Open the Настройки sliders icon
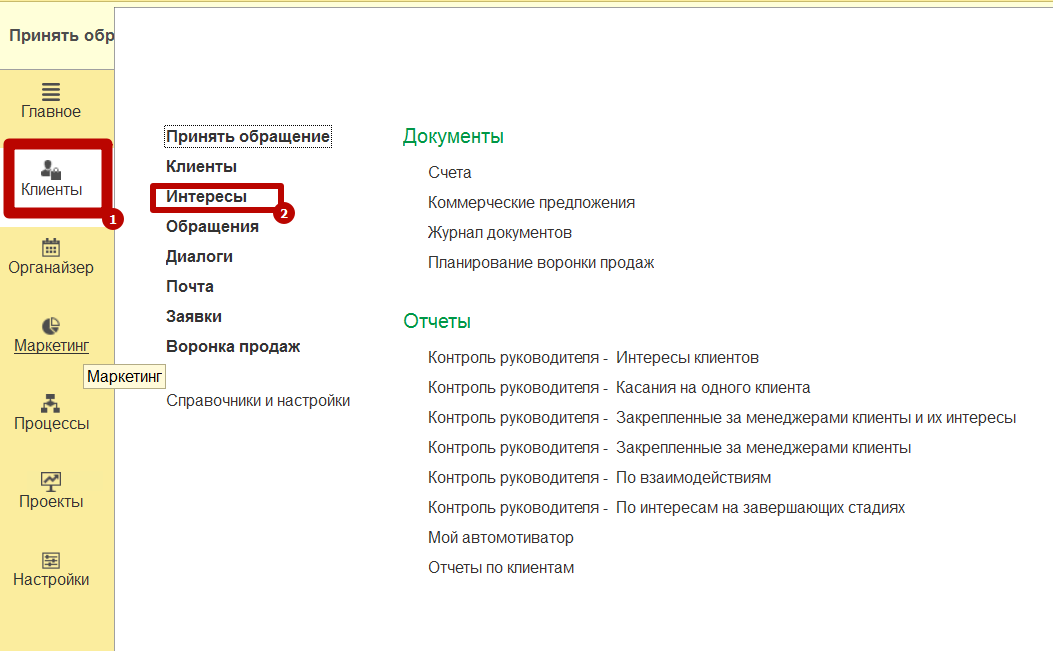The width and height of the screenshot is (1053, 651). click(x=51, y=560)
